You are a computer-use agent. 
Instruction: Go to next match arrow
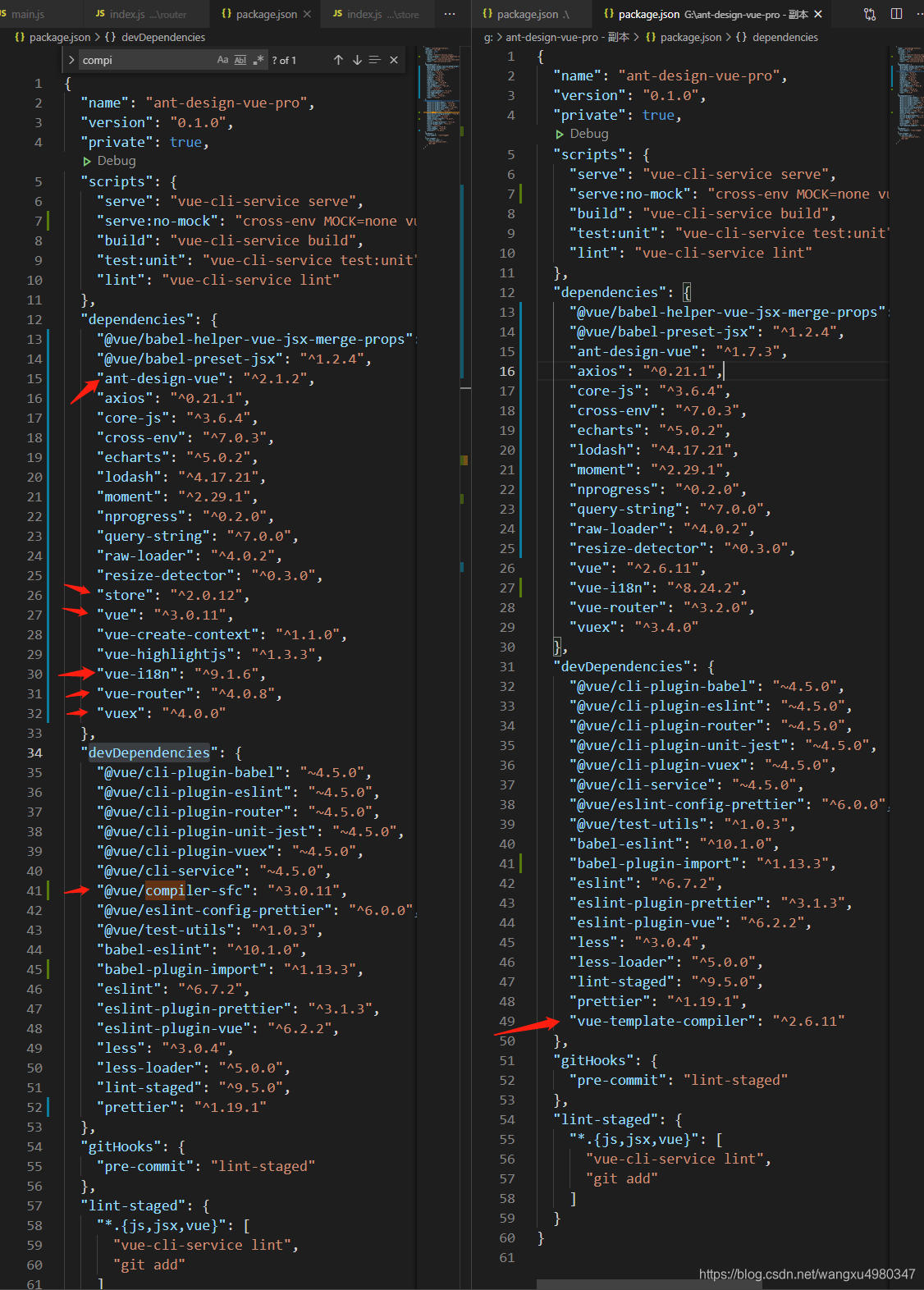coord(357,60)
